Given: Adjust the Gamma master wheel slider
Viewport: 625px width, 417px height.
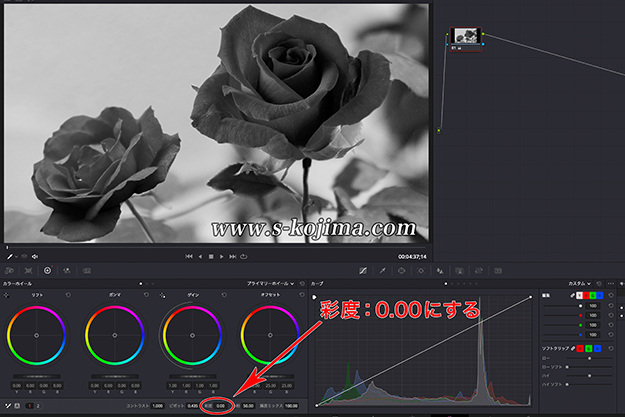Looking at the screenshot, I should click(115, 376).
